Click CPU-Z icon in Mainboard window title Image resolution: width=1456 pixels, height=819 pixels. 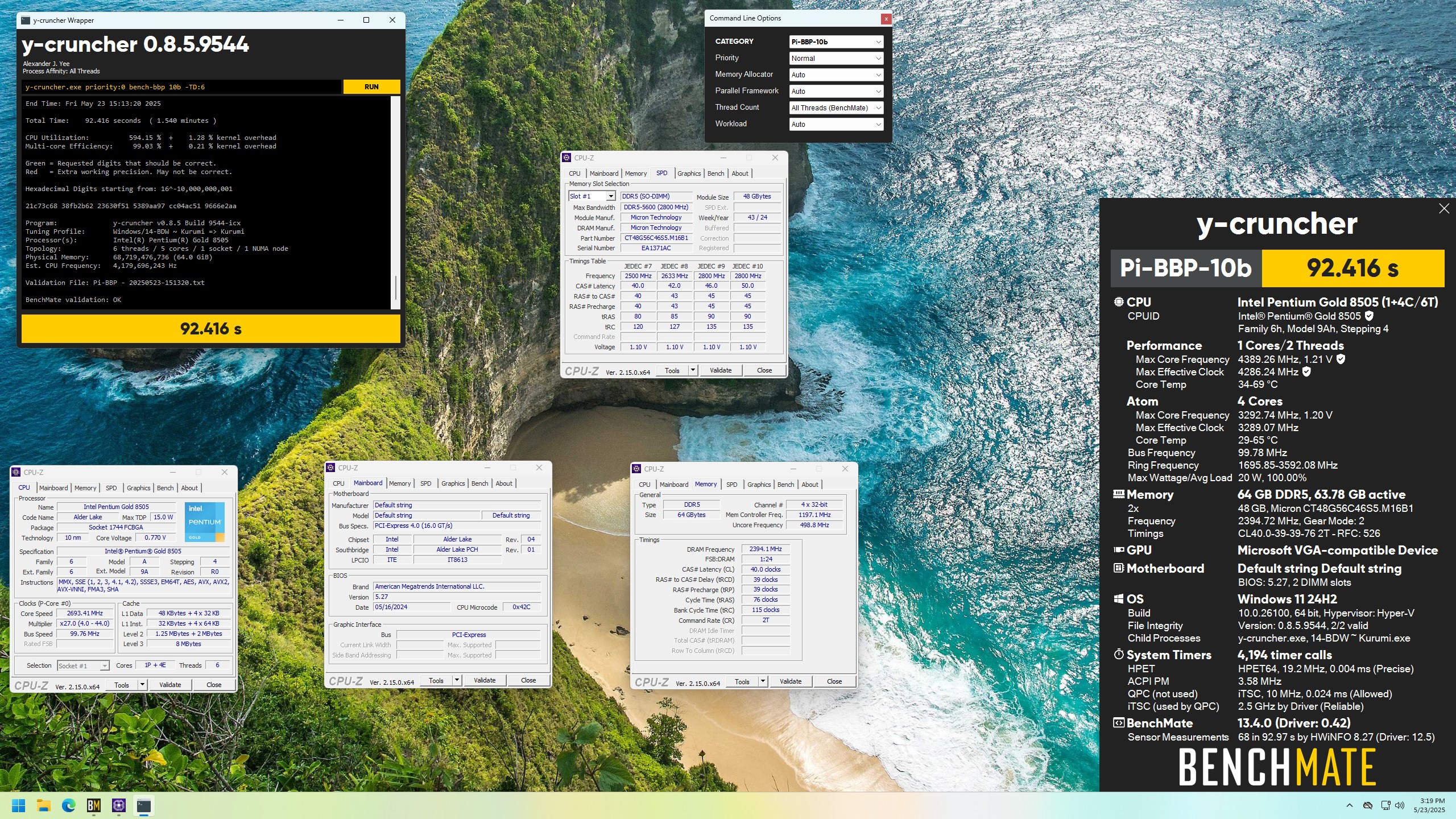pos(330,468)
